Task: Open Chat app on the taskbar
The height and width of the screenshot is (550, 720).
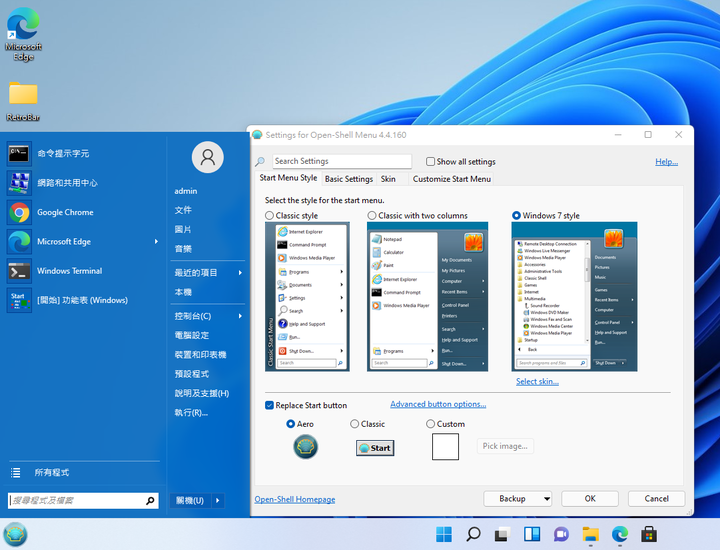Action: pos(561,534)
